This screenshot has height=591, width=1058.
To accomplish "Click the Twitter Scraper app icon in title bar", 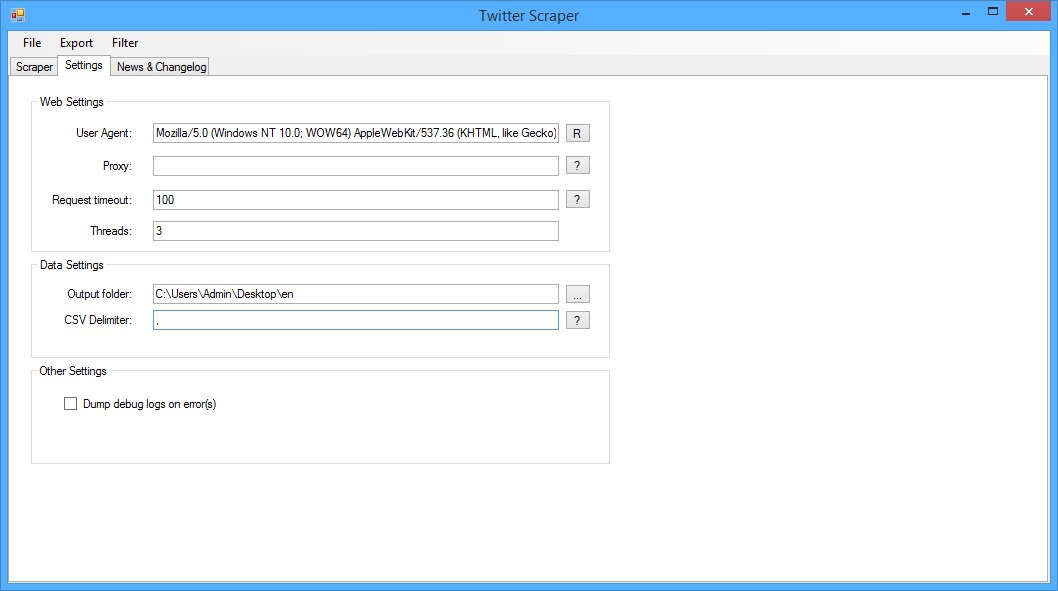I will click(x=18, y=15).
